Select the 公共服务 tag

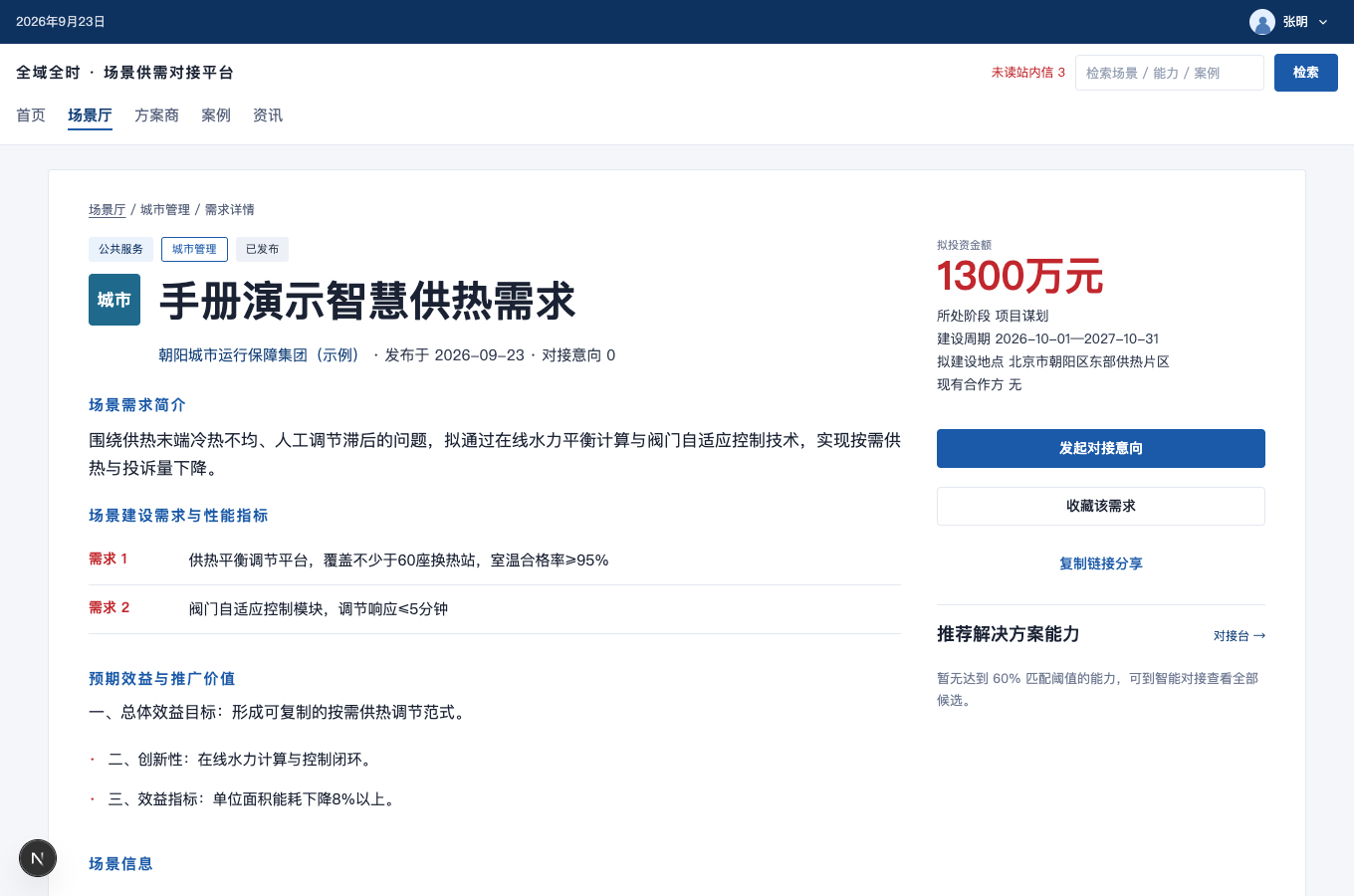(x=120, y=249)
